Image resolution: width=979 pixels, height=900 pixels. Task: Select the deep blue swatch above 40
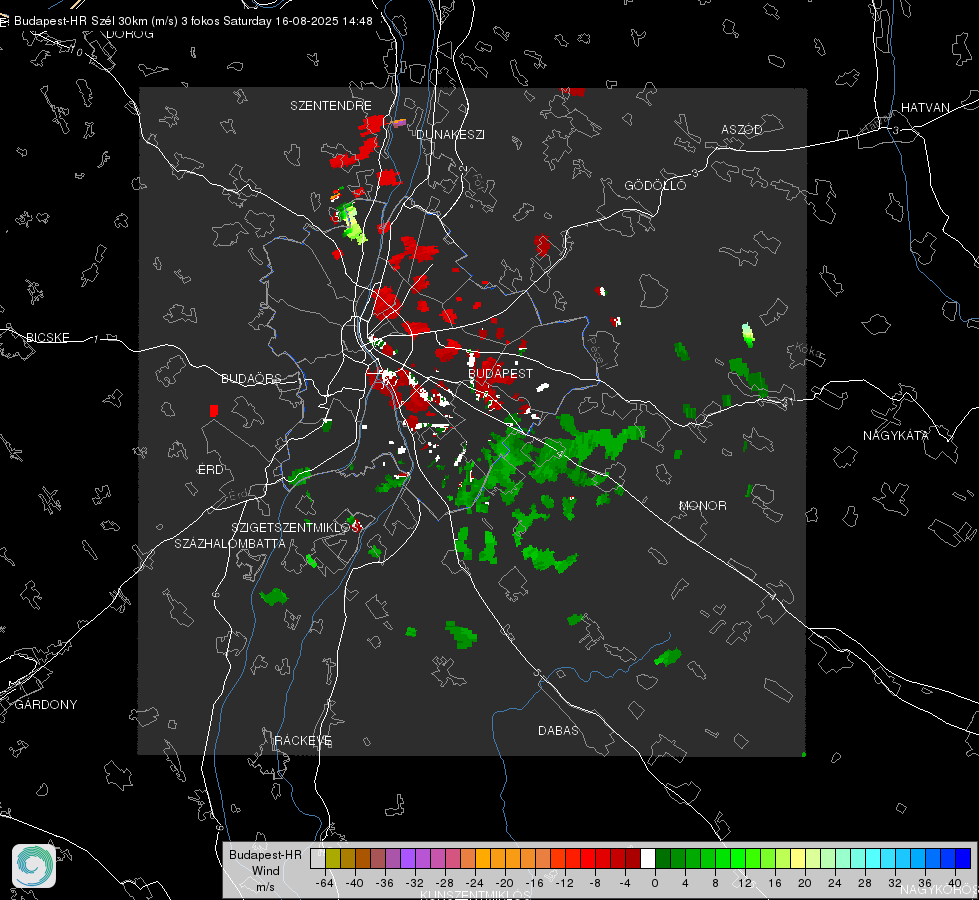pos(963,858)
